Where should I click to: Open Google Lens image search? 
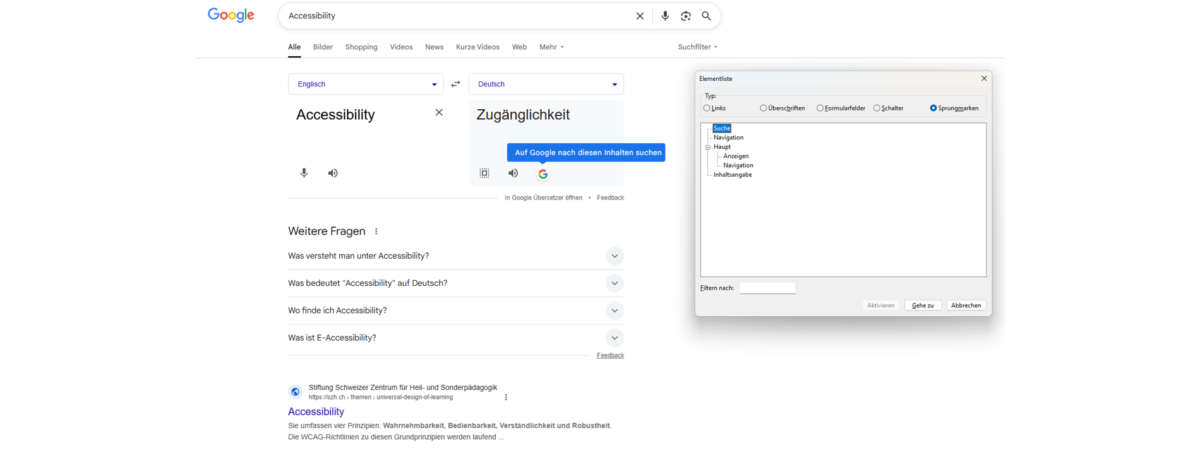click(x=686, y=16)
